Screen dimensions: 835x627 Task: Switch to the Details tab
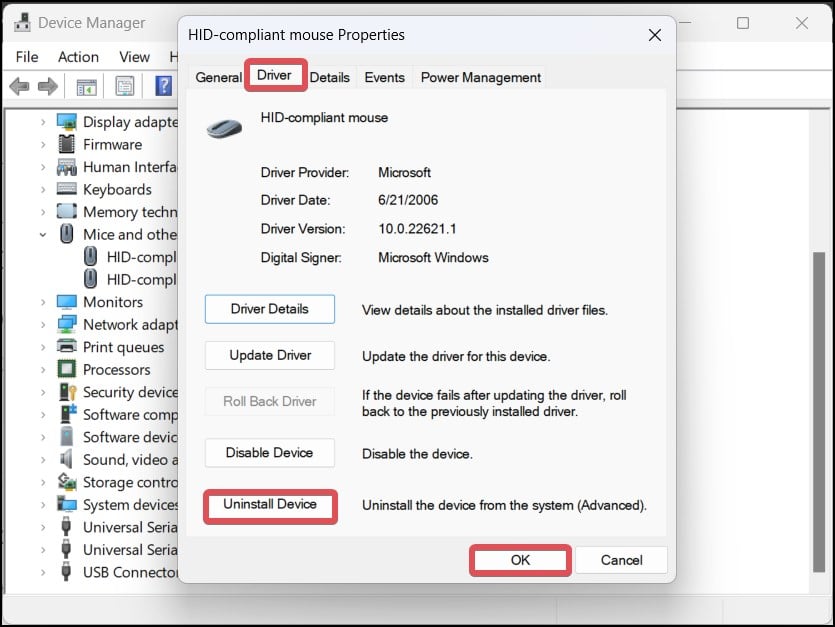point(330,77)
